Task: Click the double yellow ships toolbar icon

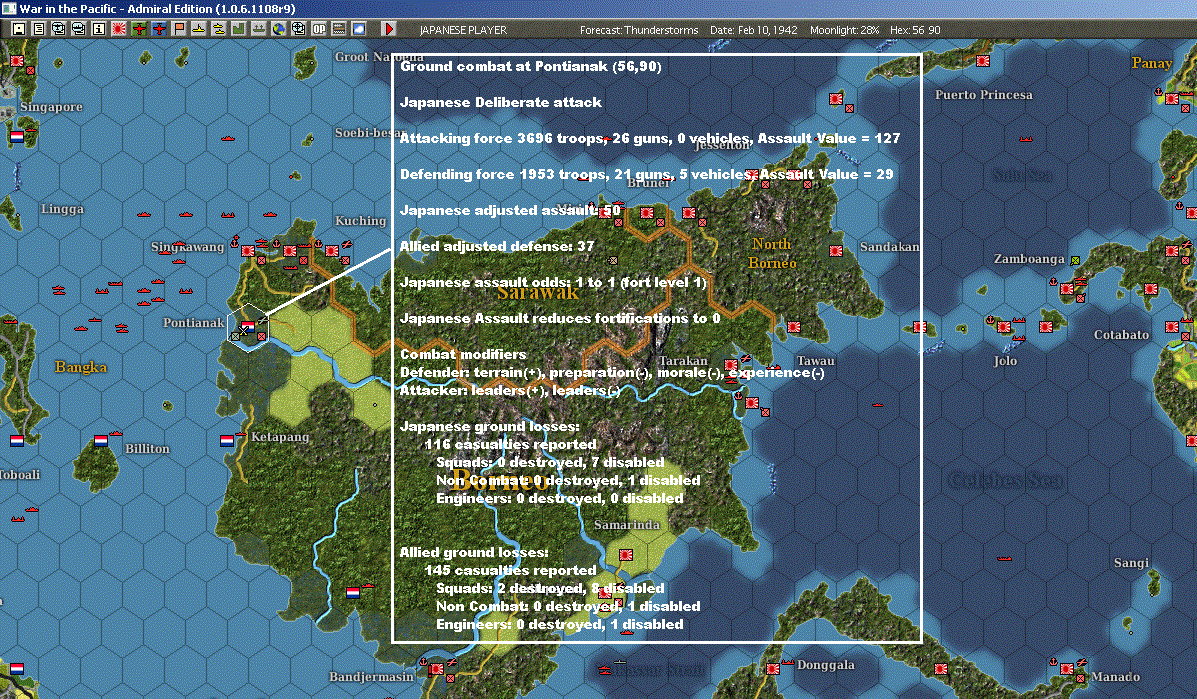Action: click(x=218, y=29)
